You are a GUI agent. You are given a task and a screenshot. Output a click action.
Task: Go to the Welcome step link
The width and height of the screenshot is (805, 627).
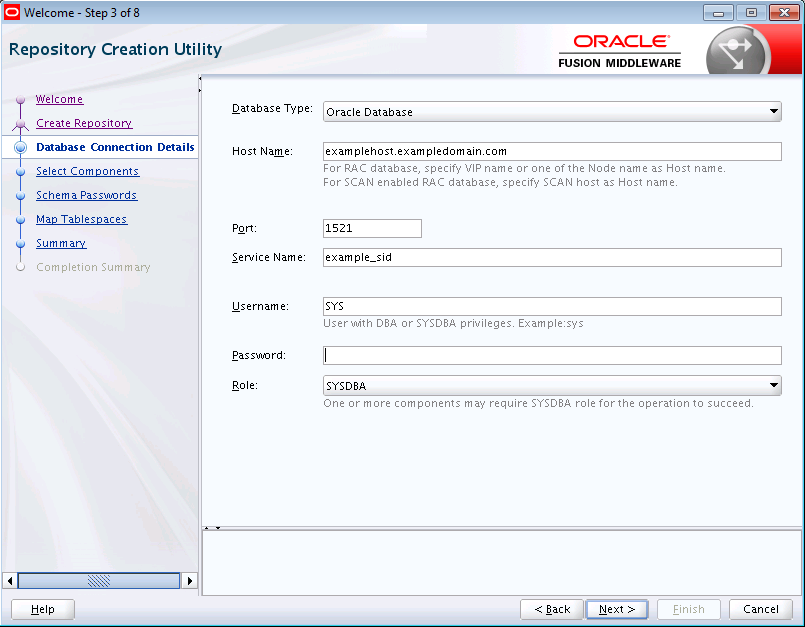tap(59, 99)
